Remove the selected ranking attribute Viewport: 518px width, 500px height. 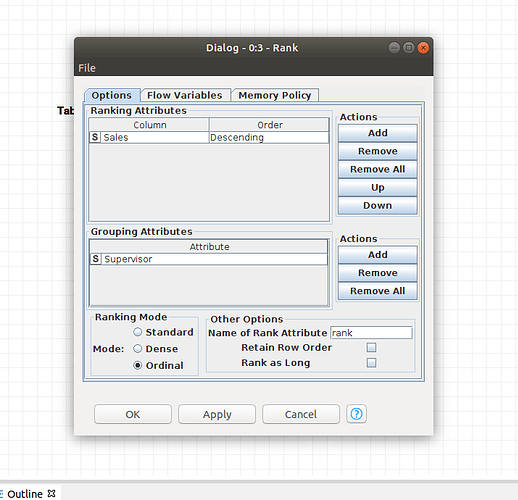click(x=378, y=151)
